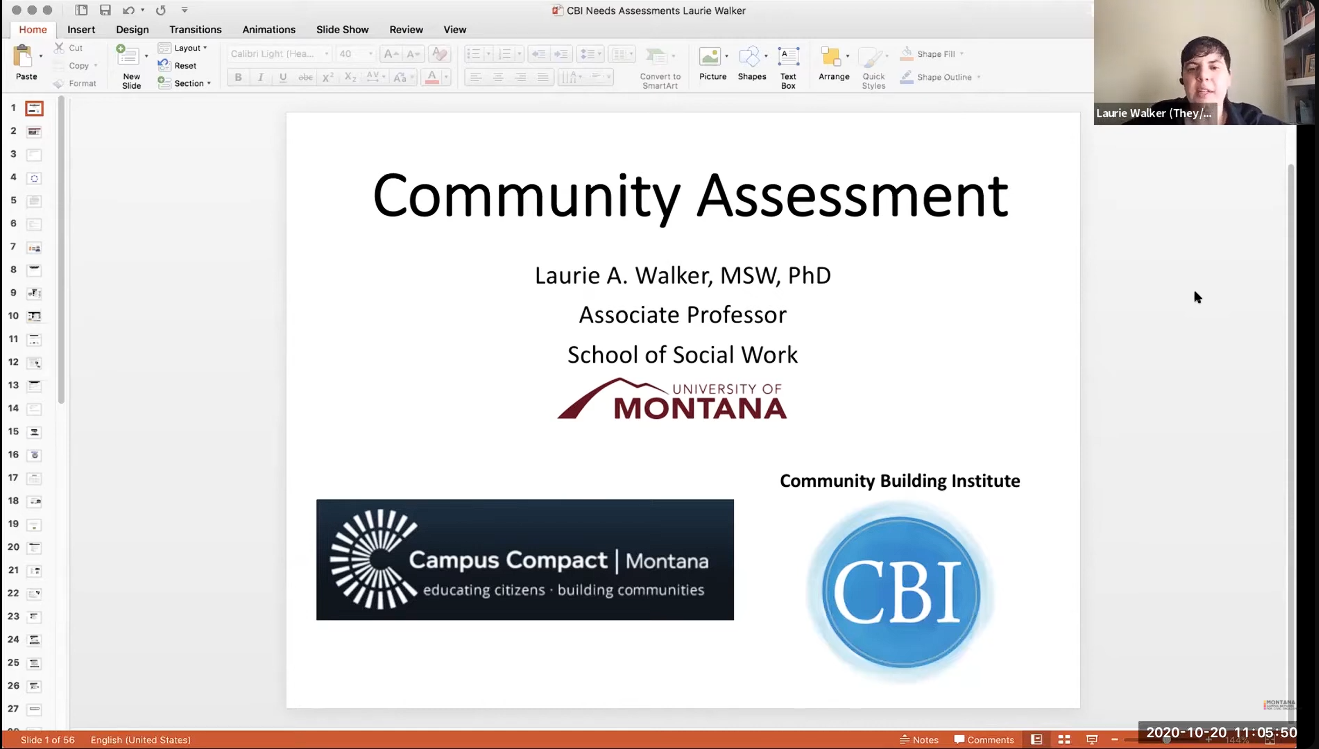1319x749 pixels.
Task: Toggle Subscript formatting
Action: (x=350, y=77)
